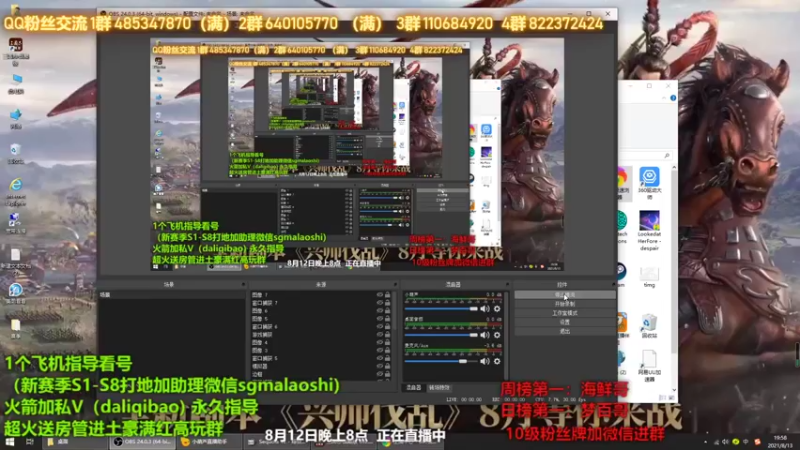The height and width of the screenshot is (450, 800).
Task: Open the Internet Explorer desktop icon
Action: (x=16, y=192)
